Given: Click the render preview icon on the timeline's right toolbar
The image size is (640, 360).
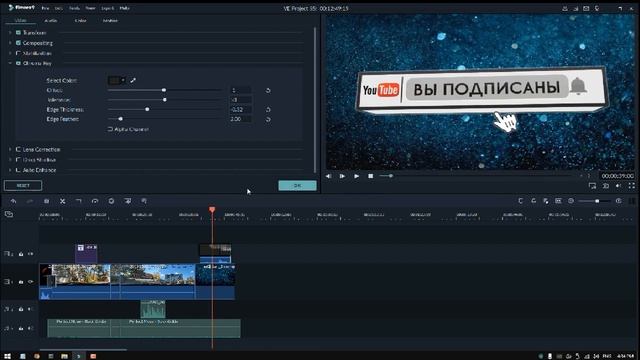Looking at the screenshot, I should (x=520, y=201).
